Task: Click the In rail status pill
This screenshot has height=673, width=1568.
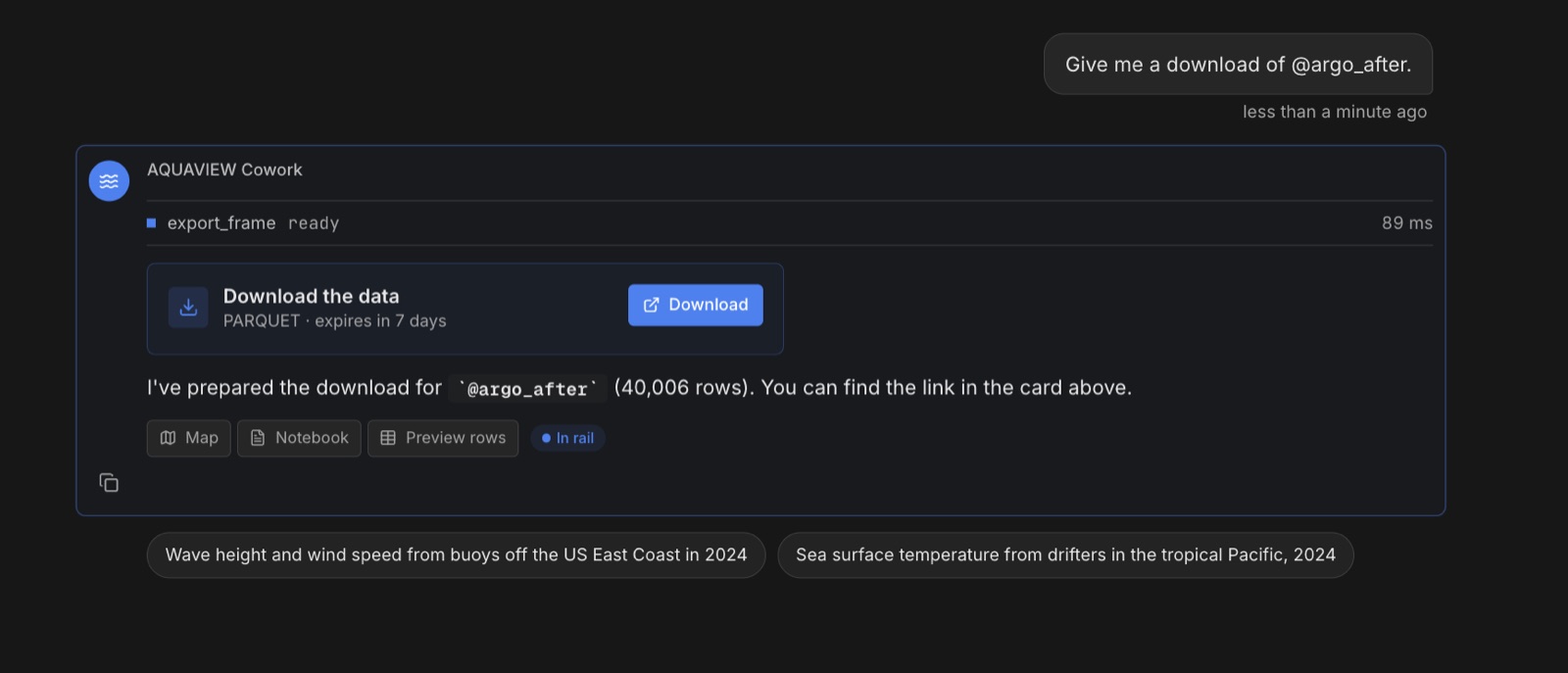Action: click(568, 438)
